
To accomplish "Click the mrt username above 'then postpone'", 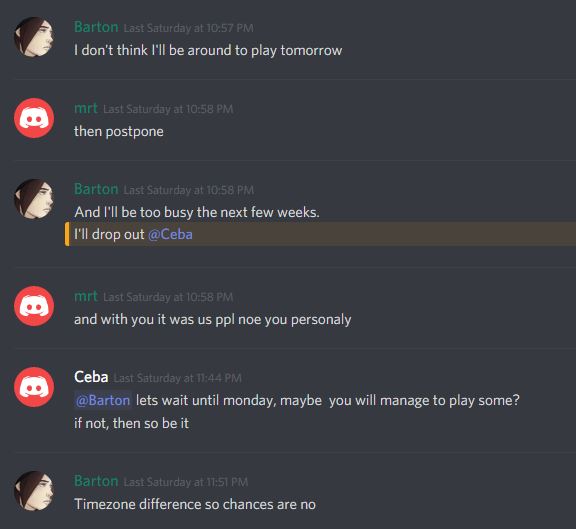I will point(86,108).
